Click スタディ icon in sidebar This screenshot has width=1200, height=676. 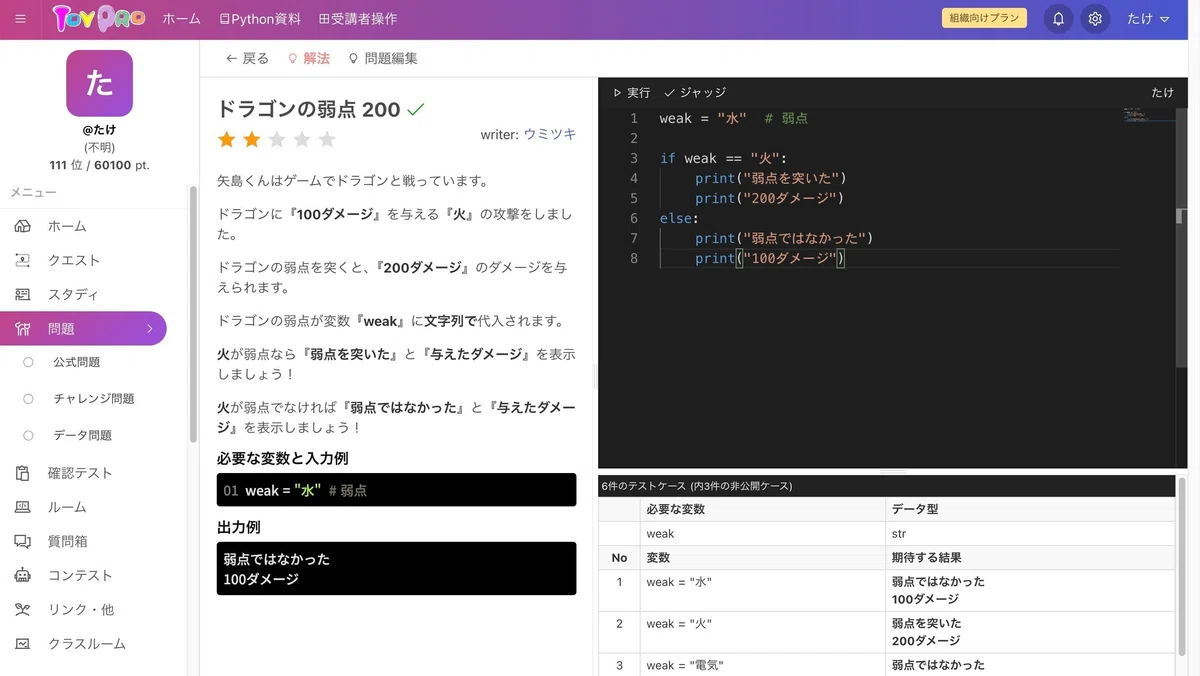[x=22, y=294]
